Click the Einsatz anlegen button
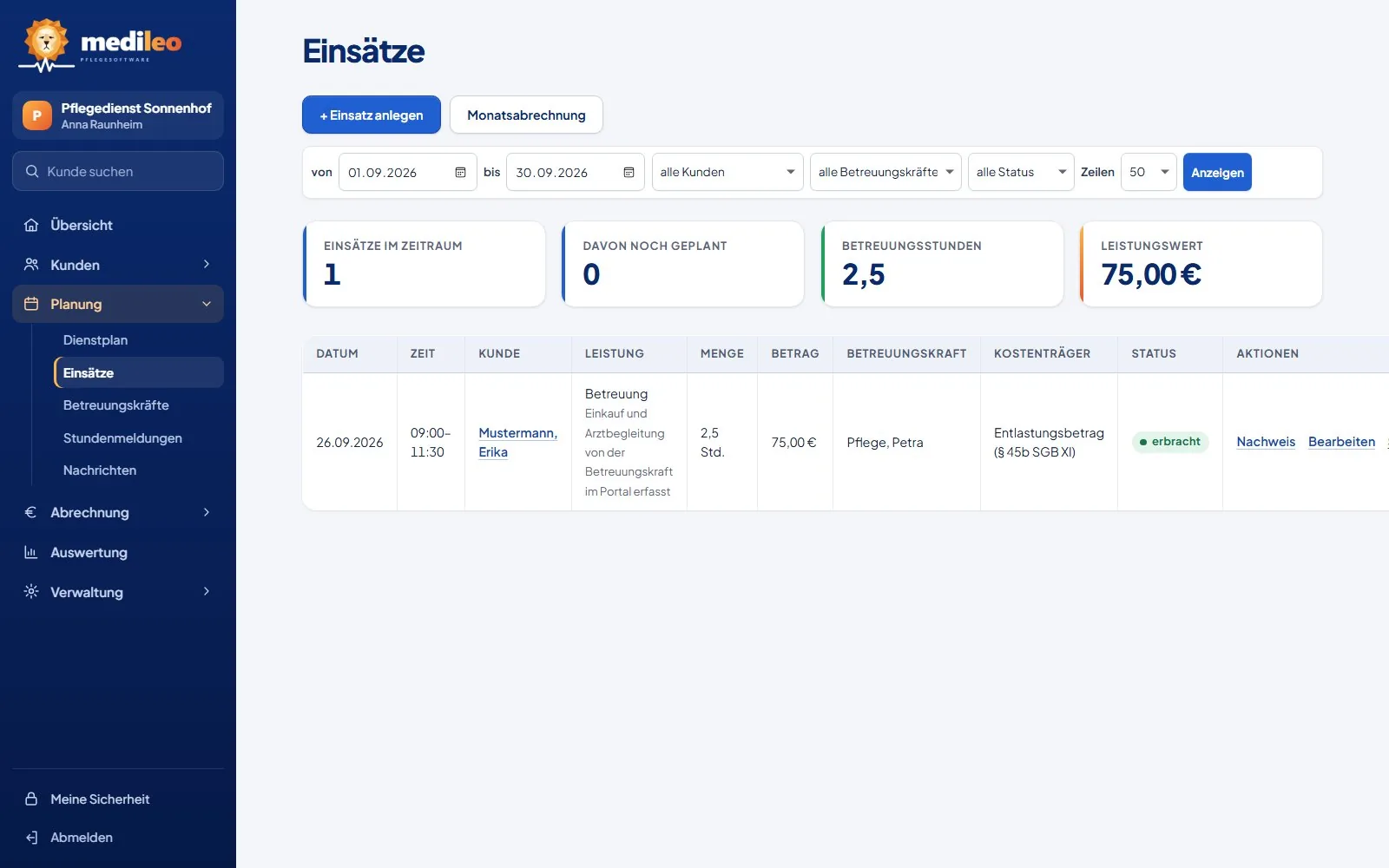 (372, 115)
